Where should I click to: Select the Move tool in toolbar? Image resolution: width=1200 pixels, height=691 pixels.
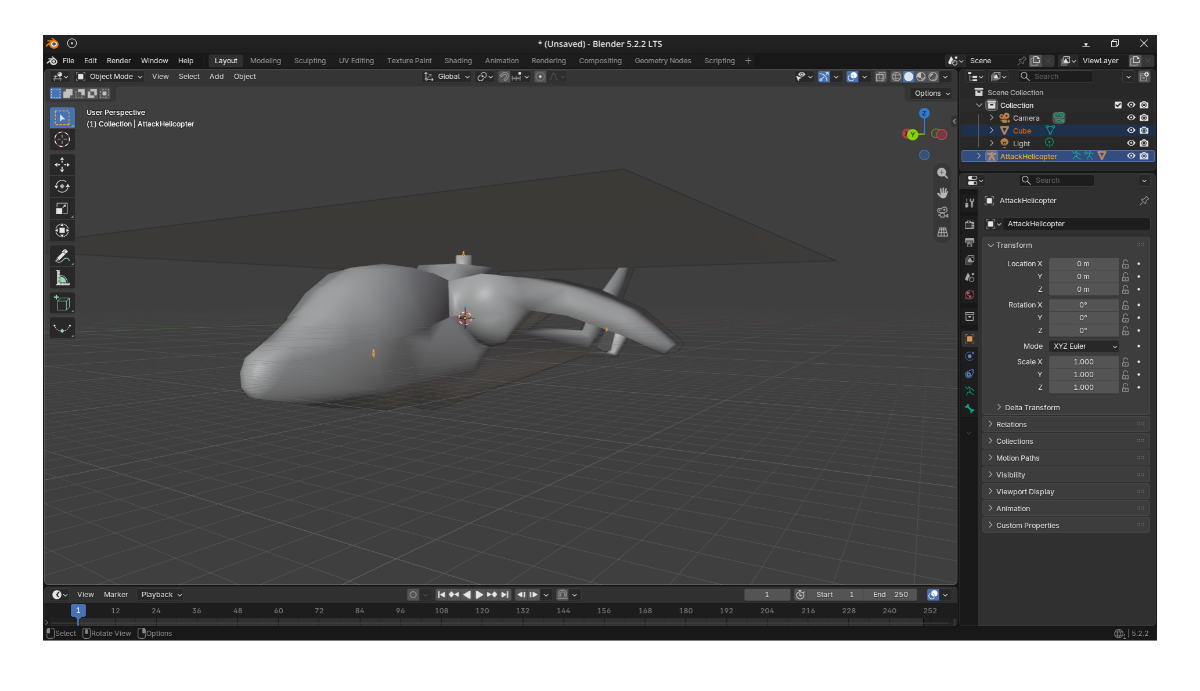pos(62,164)
